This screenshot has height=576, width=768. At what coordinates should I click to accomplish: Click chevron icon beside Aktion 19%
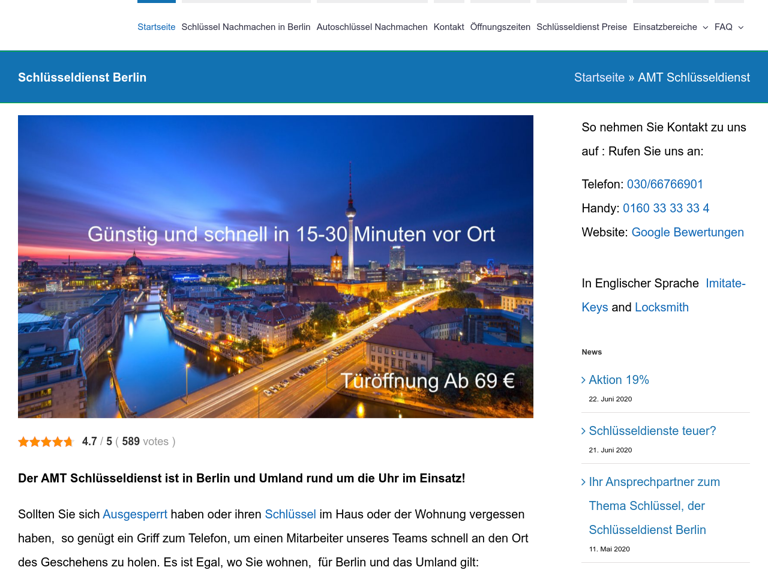coord(584,380)
